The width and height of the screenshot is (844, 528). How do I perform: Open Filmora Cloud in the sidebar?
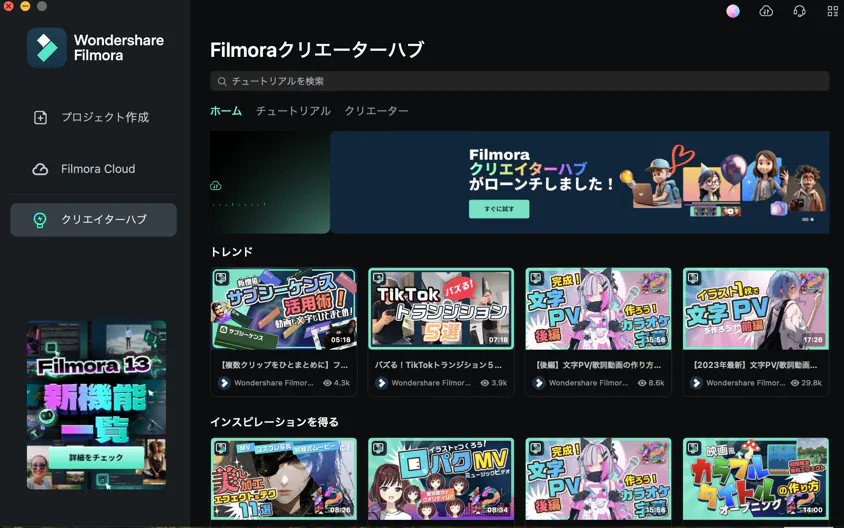point(94,169)
